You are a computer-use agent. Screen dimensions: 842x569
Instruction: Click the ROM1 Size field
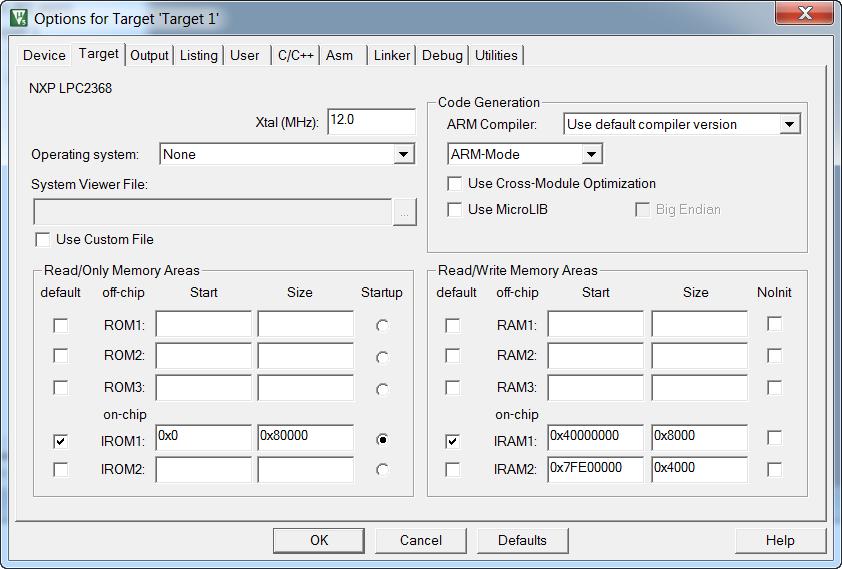306,324
